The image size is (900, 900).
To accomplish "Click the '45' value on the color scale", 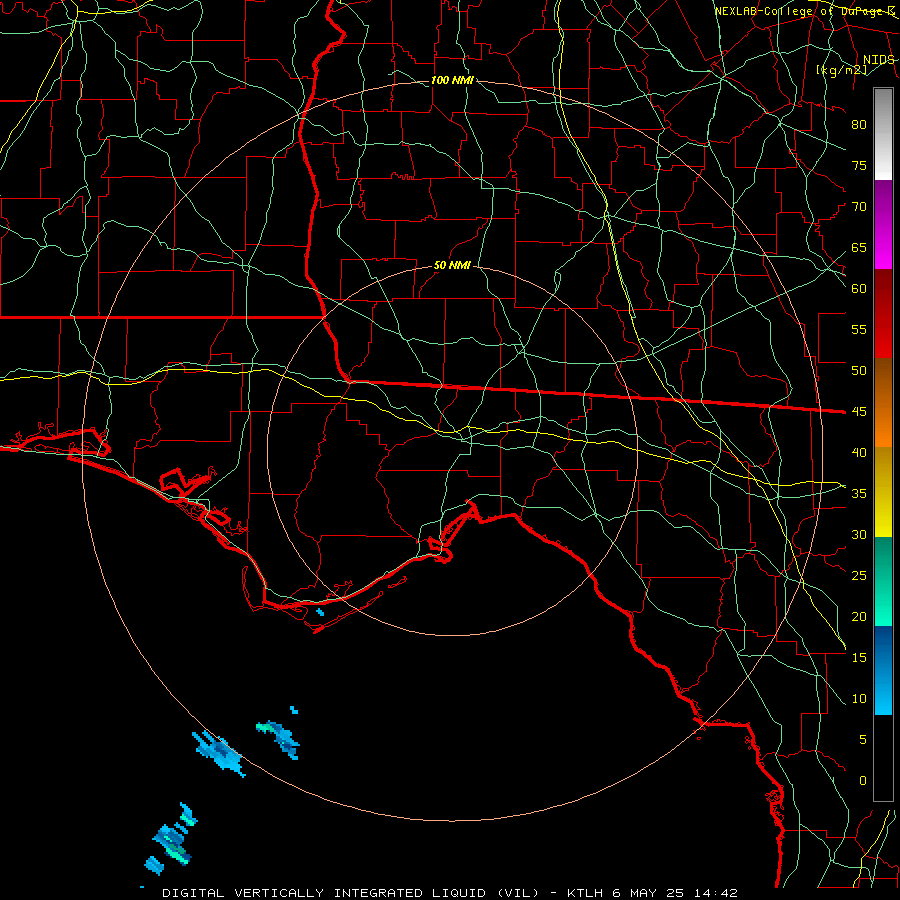I will pos(859,412).
